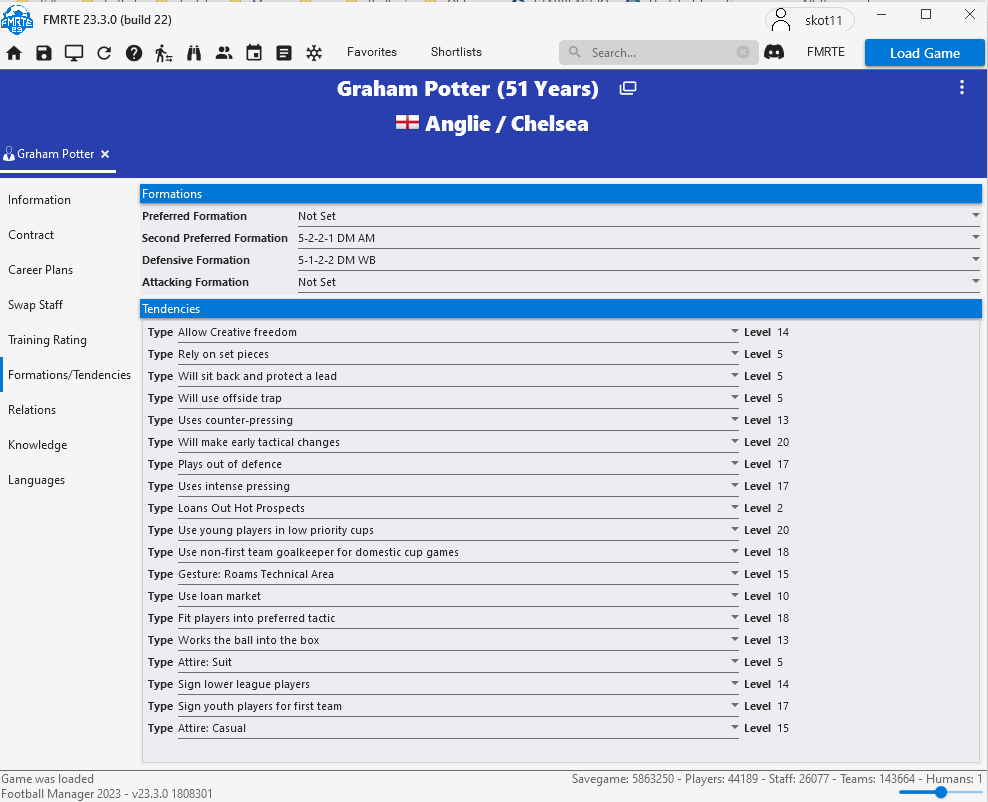Open Help via the question mark icon

(133, 53)
